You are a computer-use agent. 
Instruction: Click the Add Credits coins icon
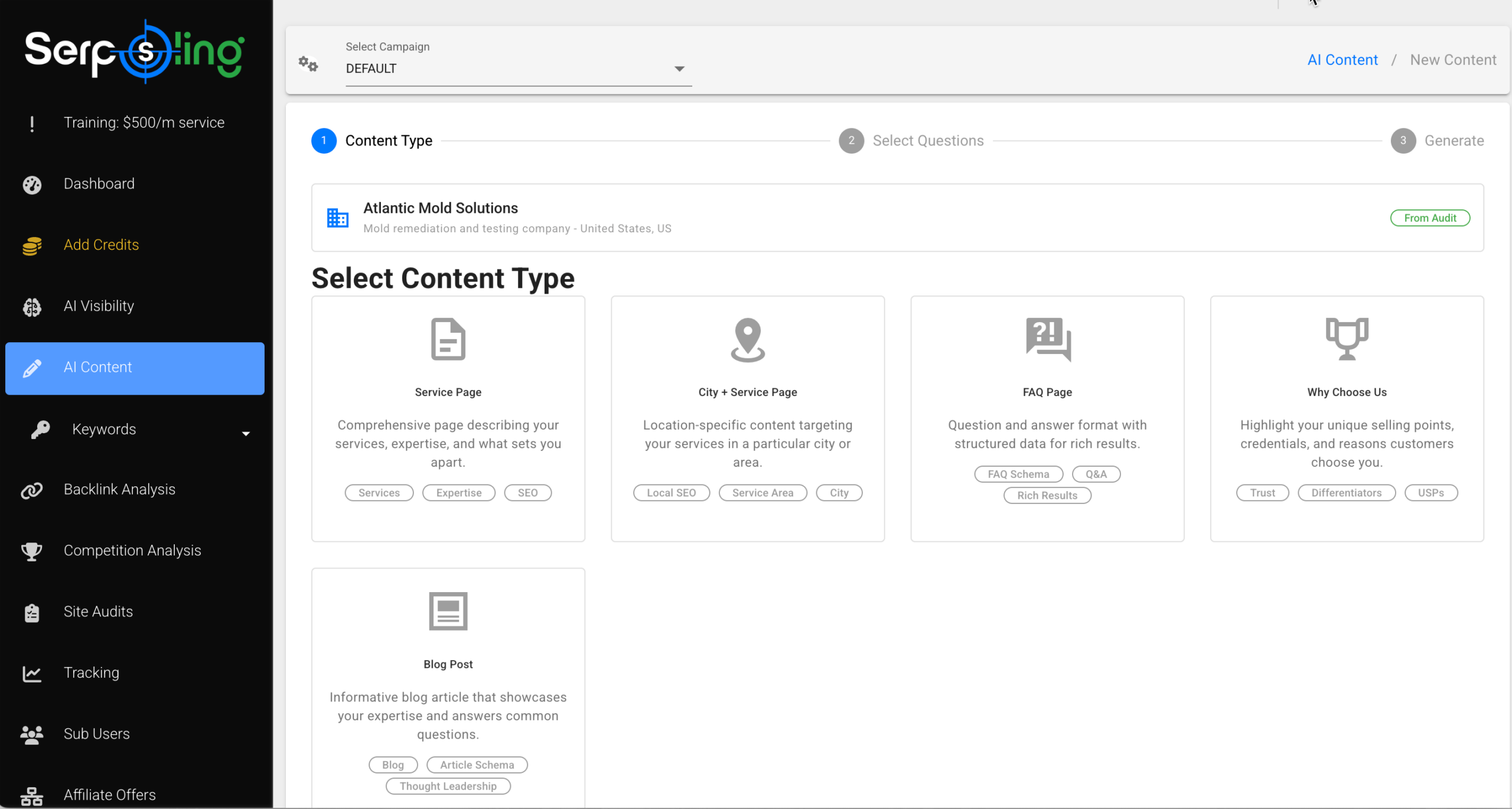(32, 246)
